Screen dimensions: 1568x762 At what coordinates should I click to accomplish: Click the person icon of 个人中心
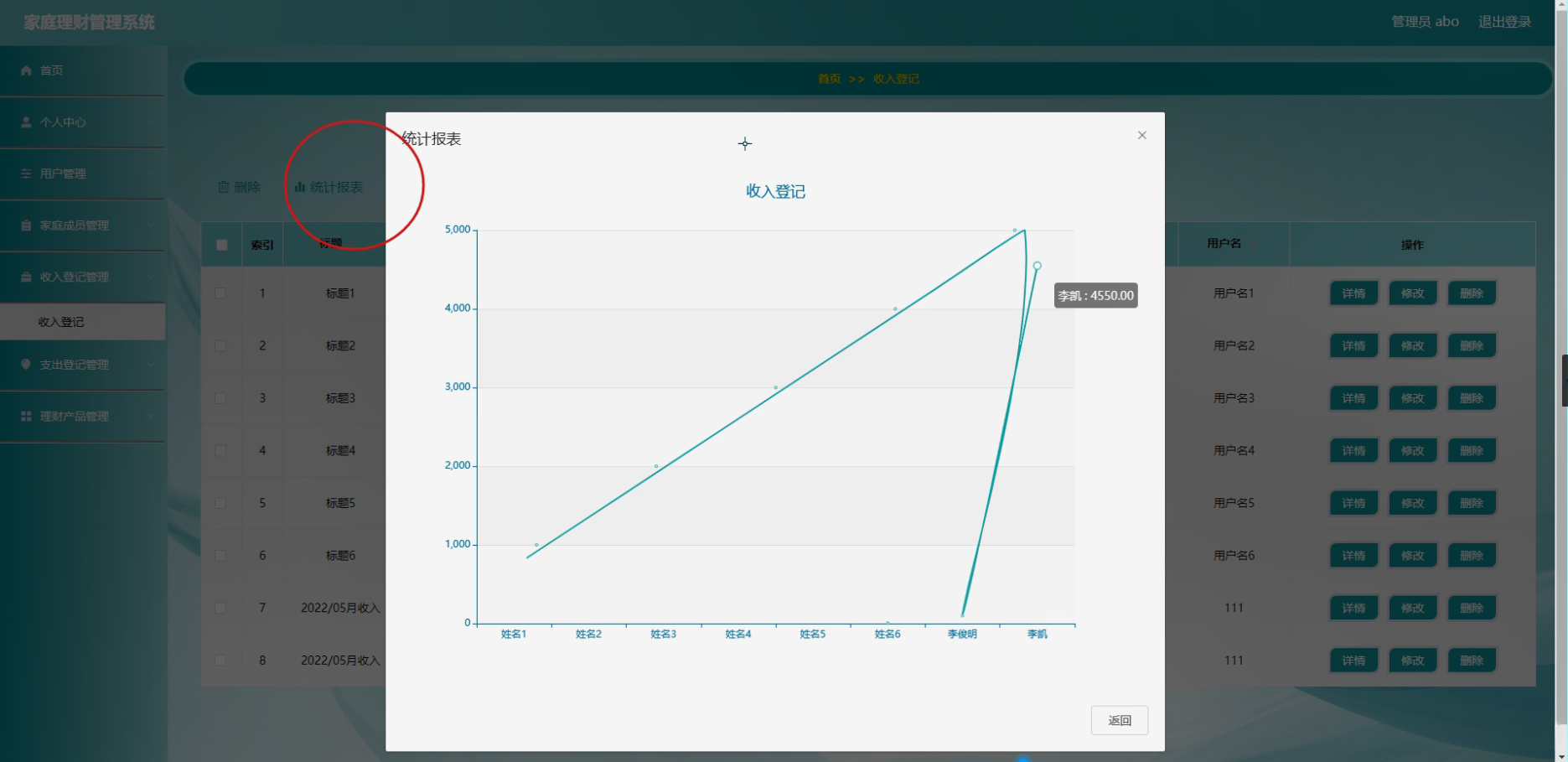coord(26,122)
